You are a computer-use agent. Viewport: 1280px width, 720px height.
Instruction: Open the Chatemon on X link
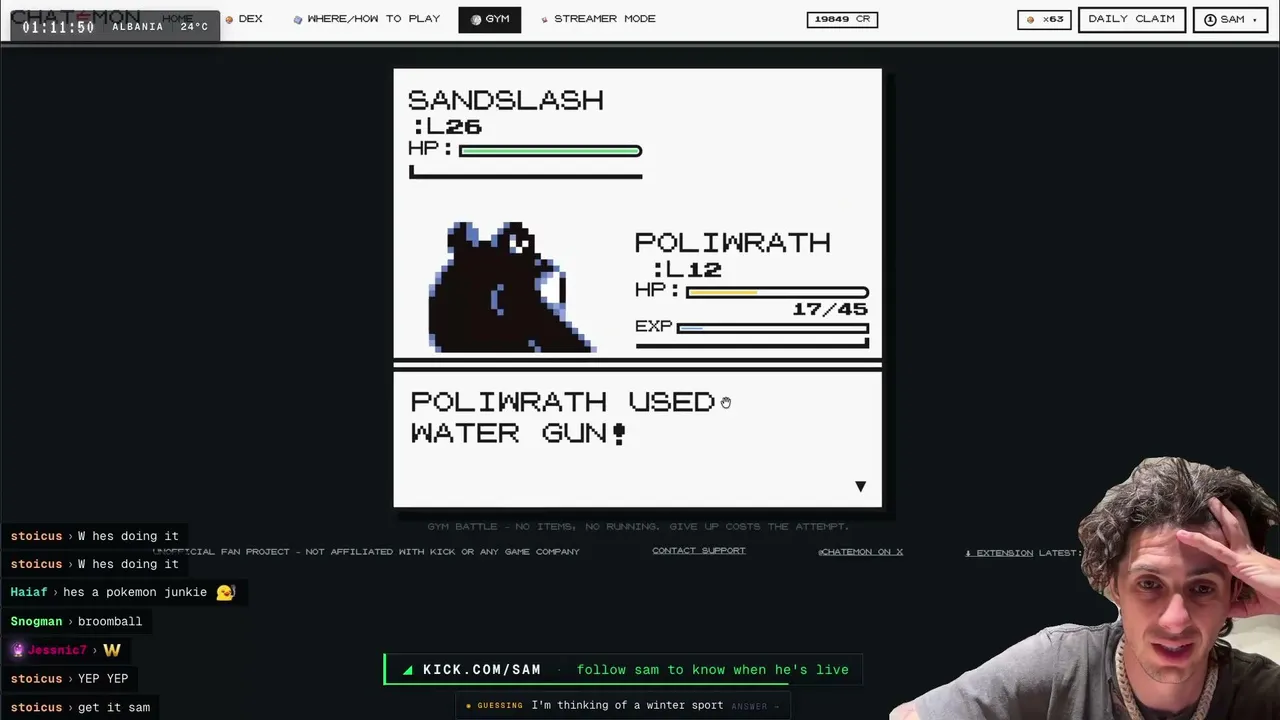tap(860, 552)
